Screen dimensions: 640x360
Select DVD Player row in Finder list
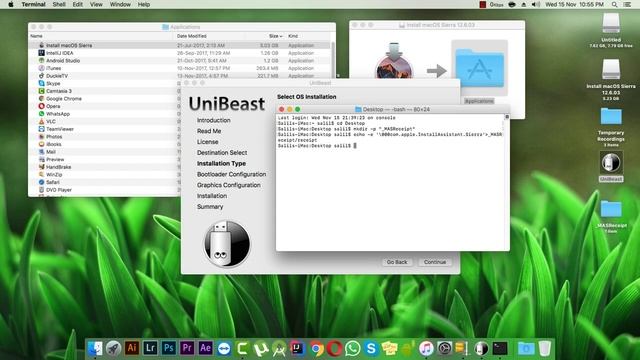tap(104, 190)
